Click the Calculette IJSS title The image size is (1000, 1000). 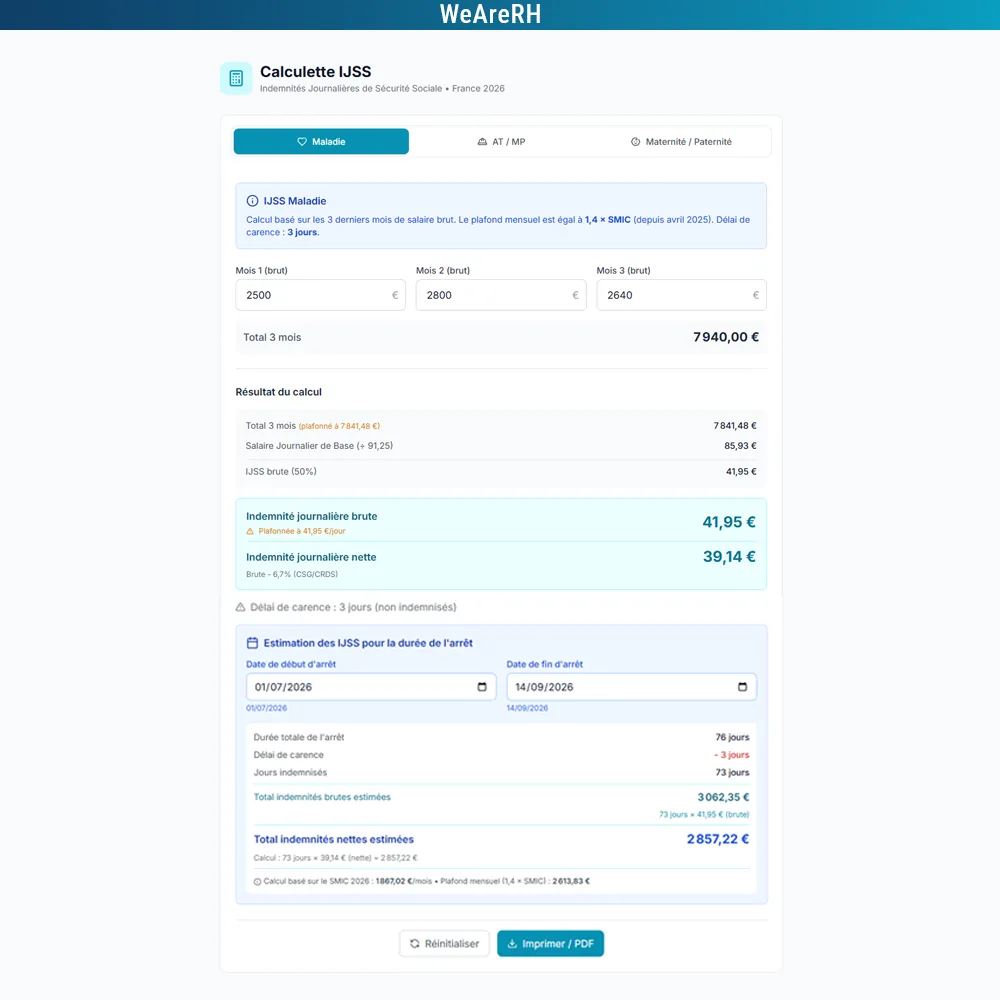click(x=316, y=71)
